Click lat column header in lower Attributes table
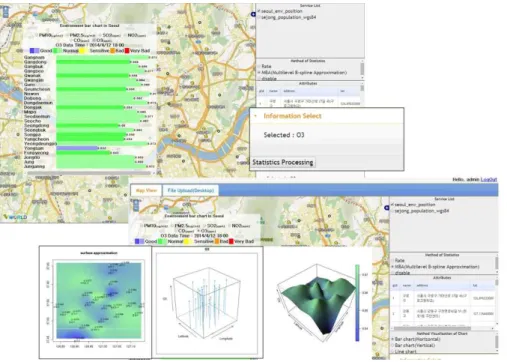 point(482,286)
